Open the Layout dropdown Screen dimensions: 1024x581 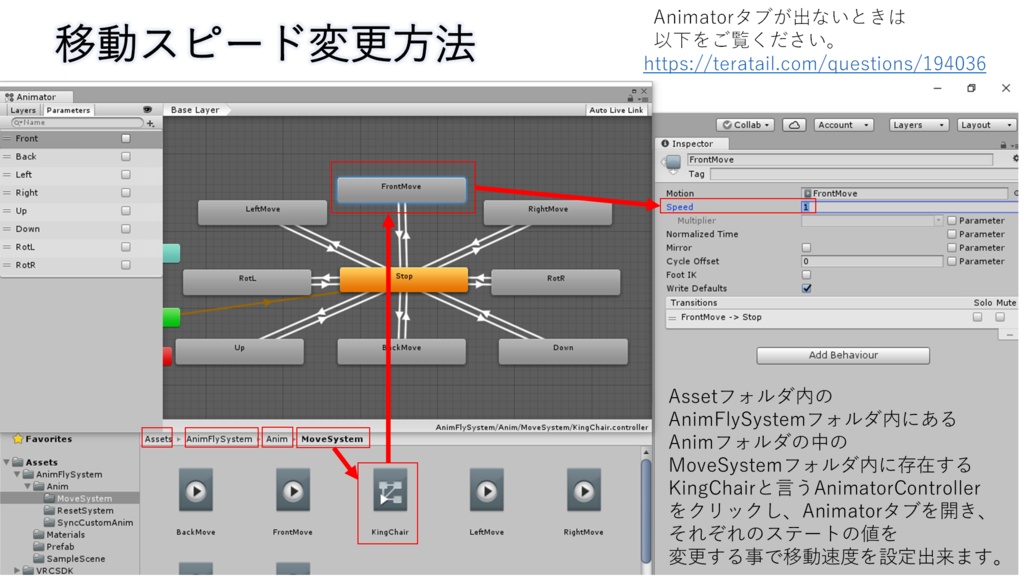(x=985, y=124)
